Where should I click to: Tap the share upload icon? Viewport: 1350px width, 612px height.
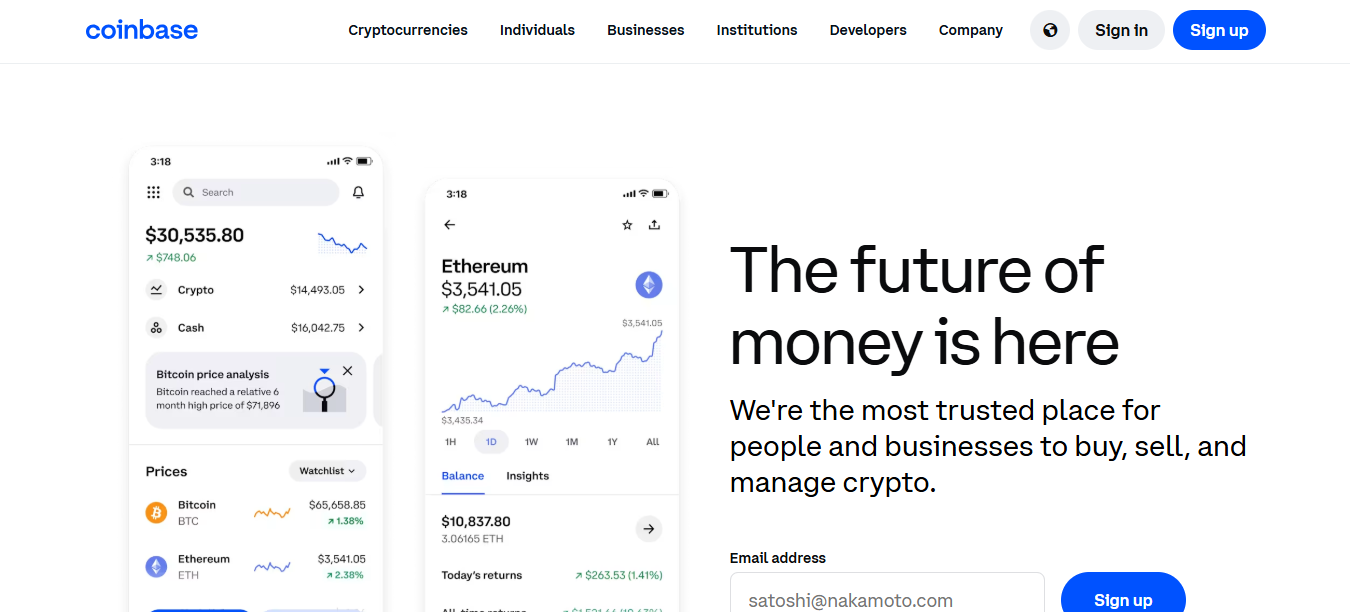[x=654, y=225]
